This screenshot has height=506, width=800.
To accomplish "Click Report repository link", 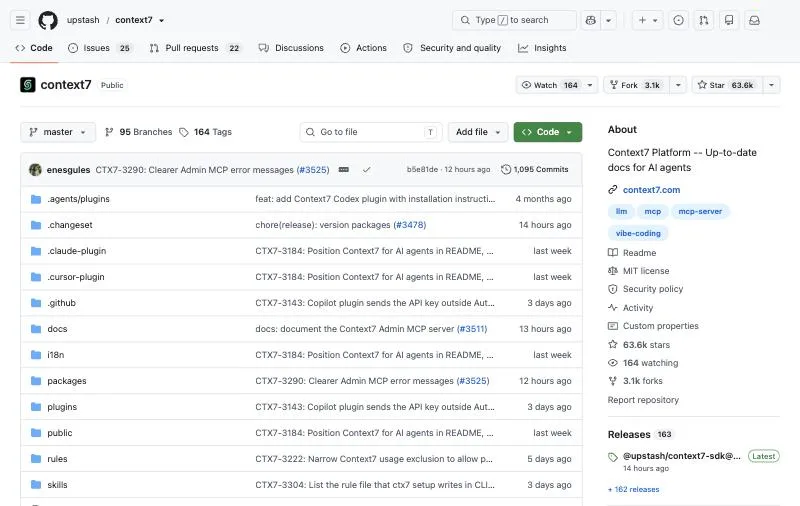I will point(643,400).
